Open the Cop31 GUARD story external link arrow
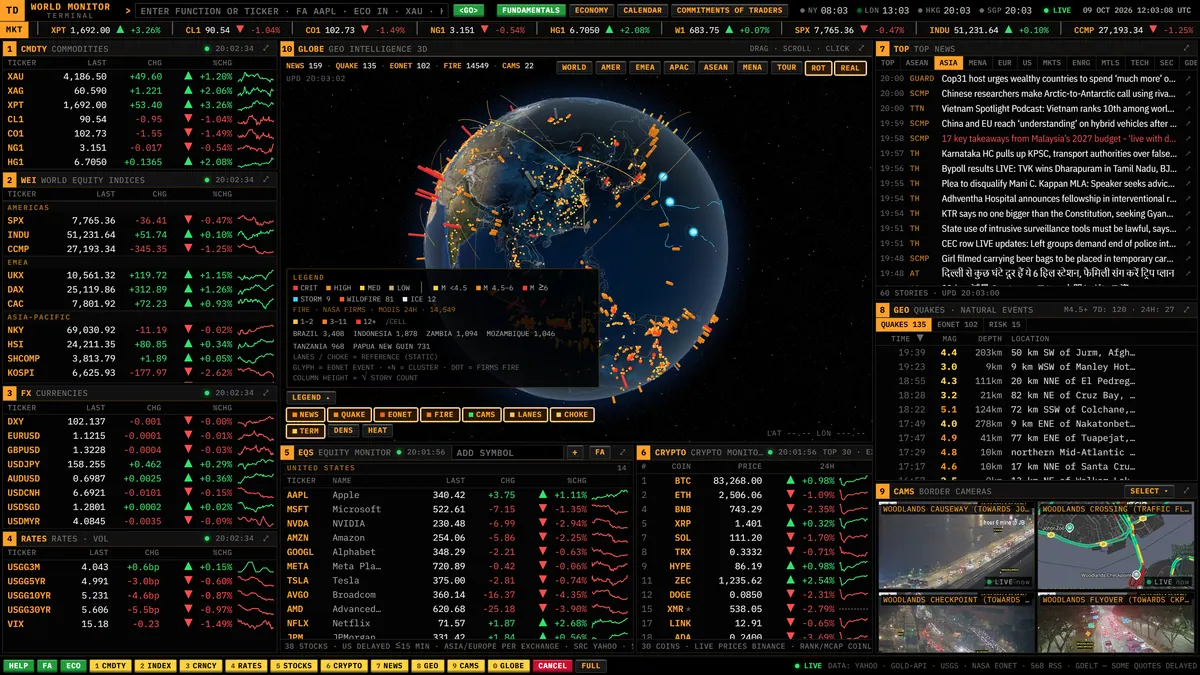The height and width of the screenshot is (675, 1200). click(x=1187, y=78)
